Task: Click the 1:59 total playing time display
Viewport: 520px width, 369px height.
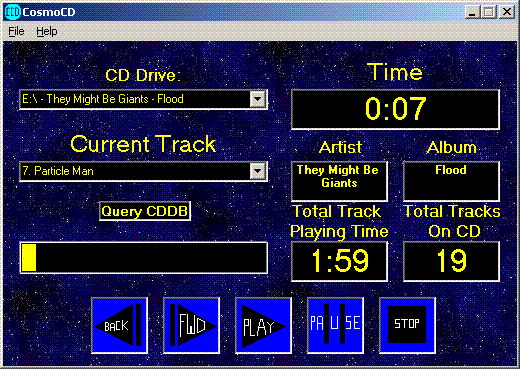Action: point(339,261)
